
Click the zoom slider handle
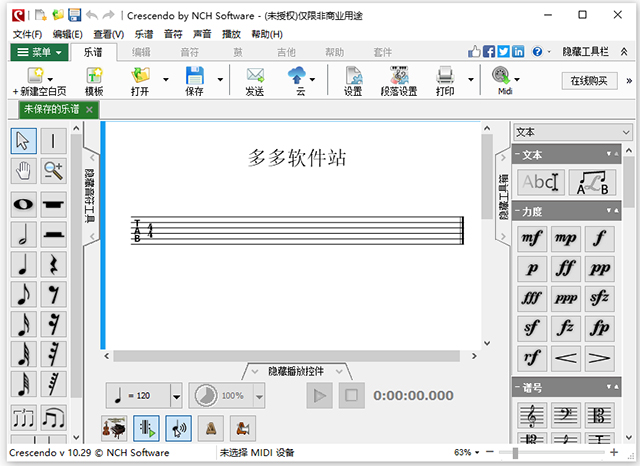pos(515,453)
